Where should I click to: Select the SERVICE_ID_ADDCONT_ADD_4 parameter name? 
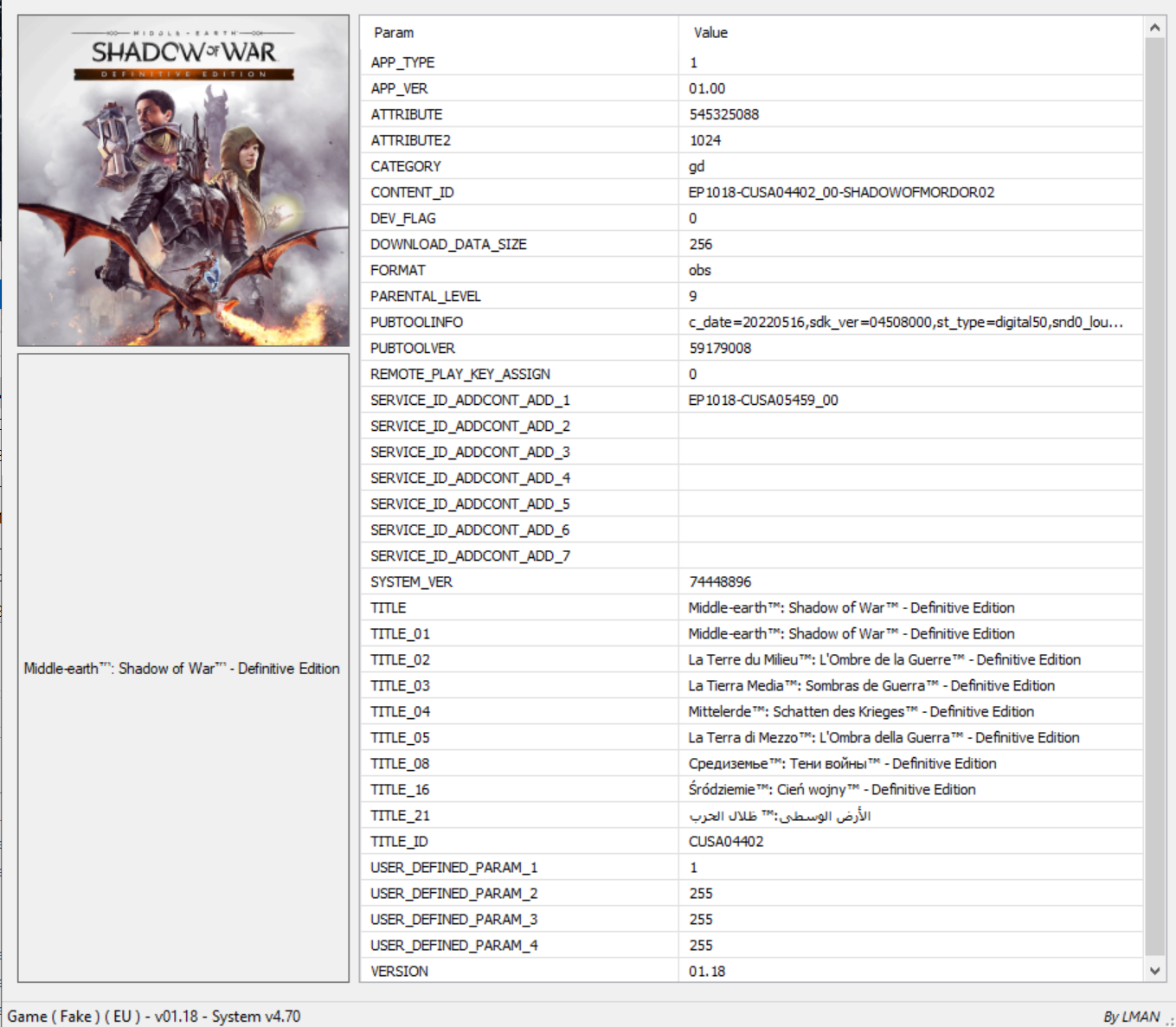pos(470,478)
